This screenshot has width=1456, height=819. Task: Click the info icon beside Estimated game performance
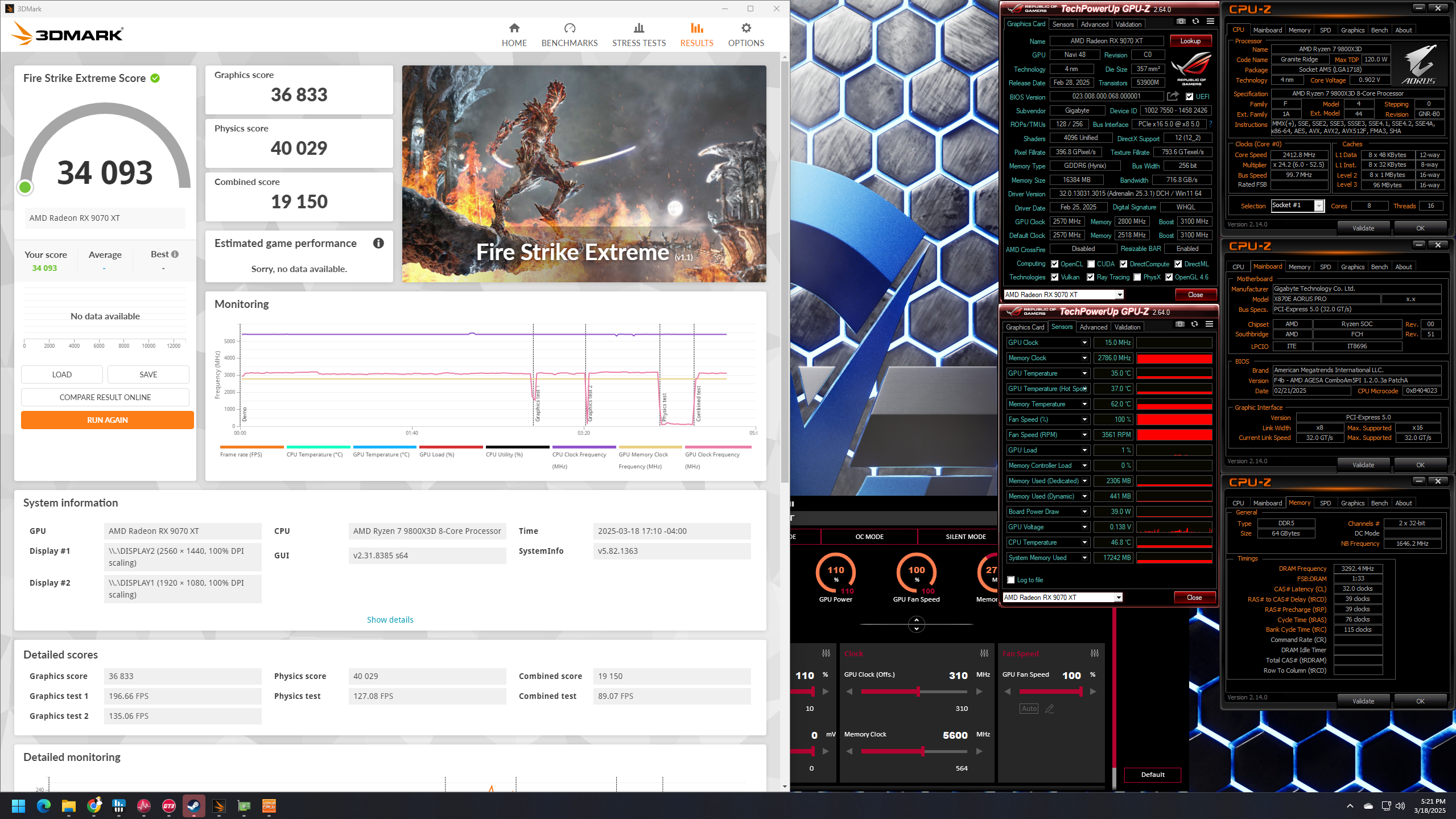tap(378, 243)
